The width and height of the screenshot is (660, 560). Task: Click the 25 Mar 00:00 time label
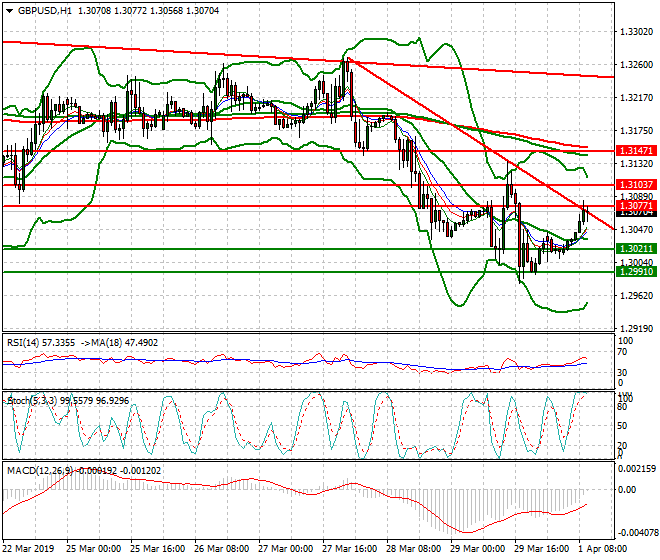(93, 549)
